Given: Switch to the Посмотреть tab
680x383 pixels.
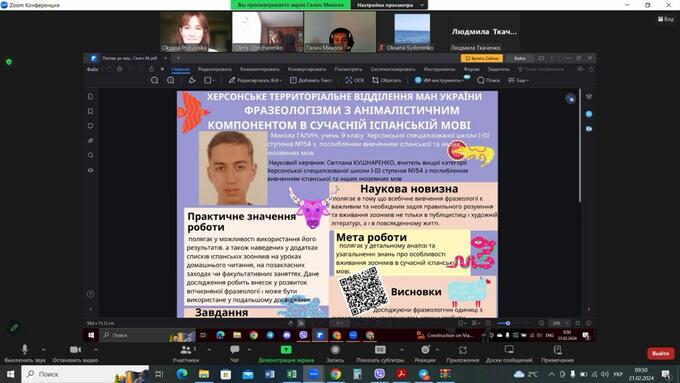Looking at the screenshot, I should (348, 69).
